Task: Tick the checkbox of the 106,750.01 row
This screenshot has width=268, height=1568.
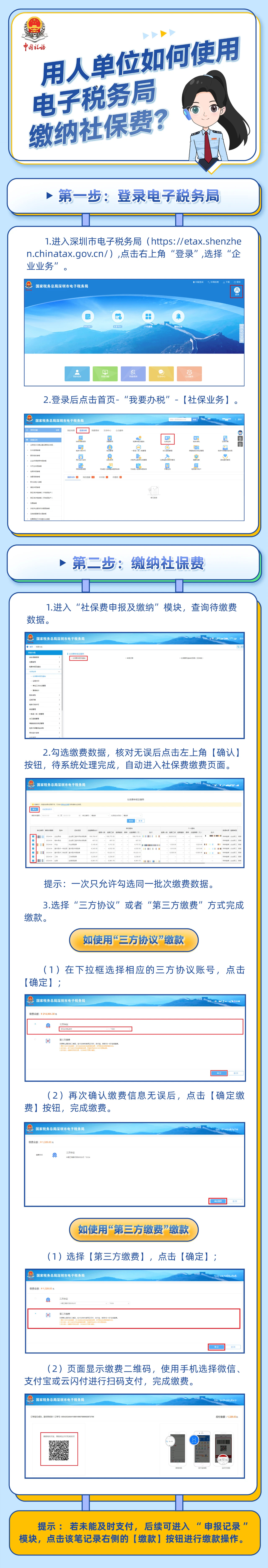Action: point(33,836)
